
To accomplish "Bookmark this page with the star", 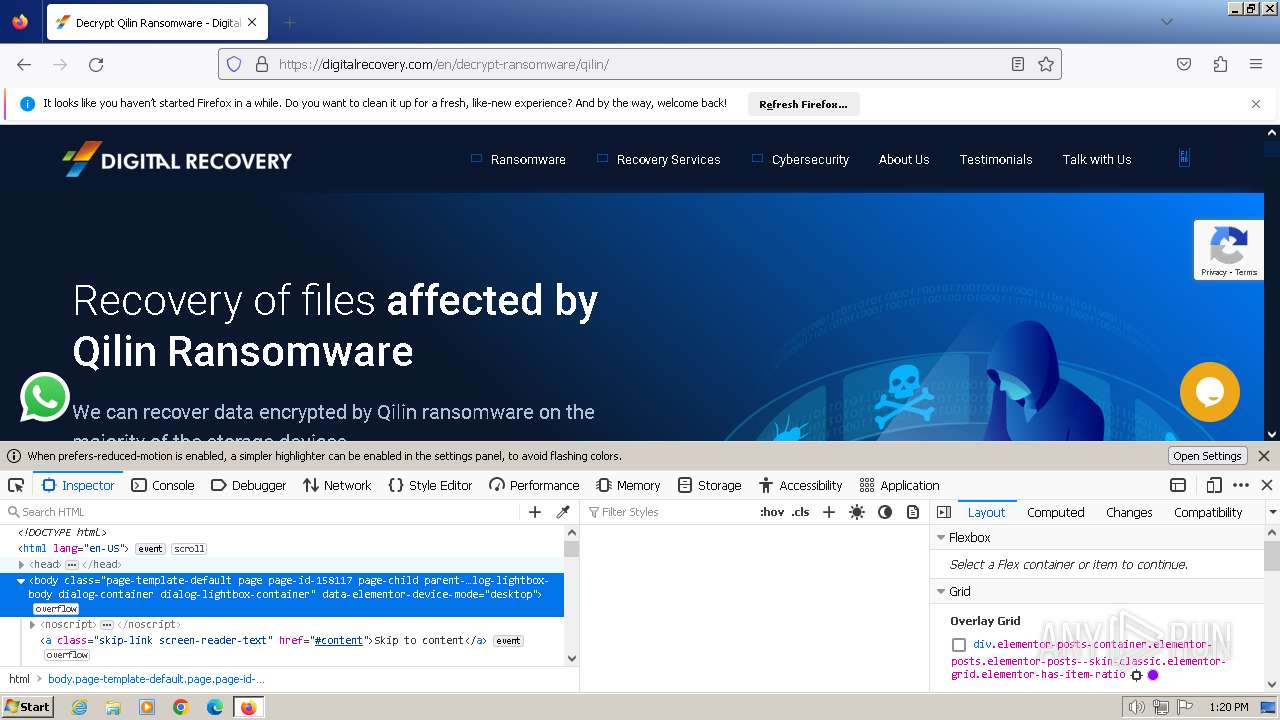I will tap(1046, 64).
